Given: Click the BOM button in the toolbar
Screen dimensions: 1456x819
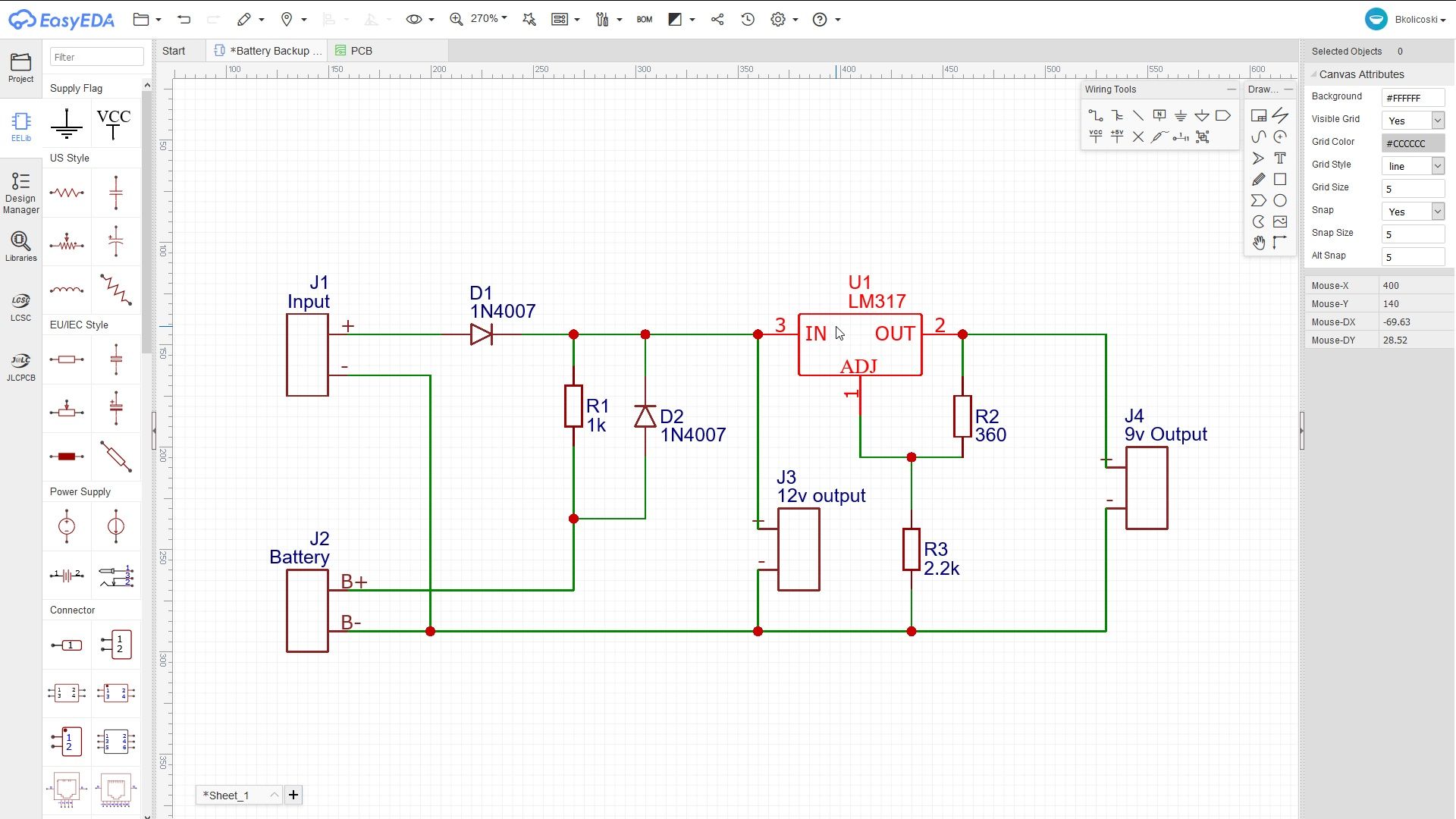Looking at the screenshot, I should (645, 19).
